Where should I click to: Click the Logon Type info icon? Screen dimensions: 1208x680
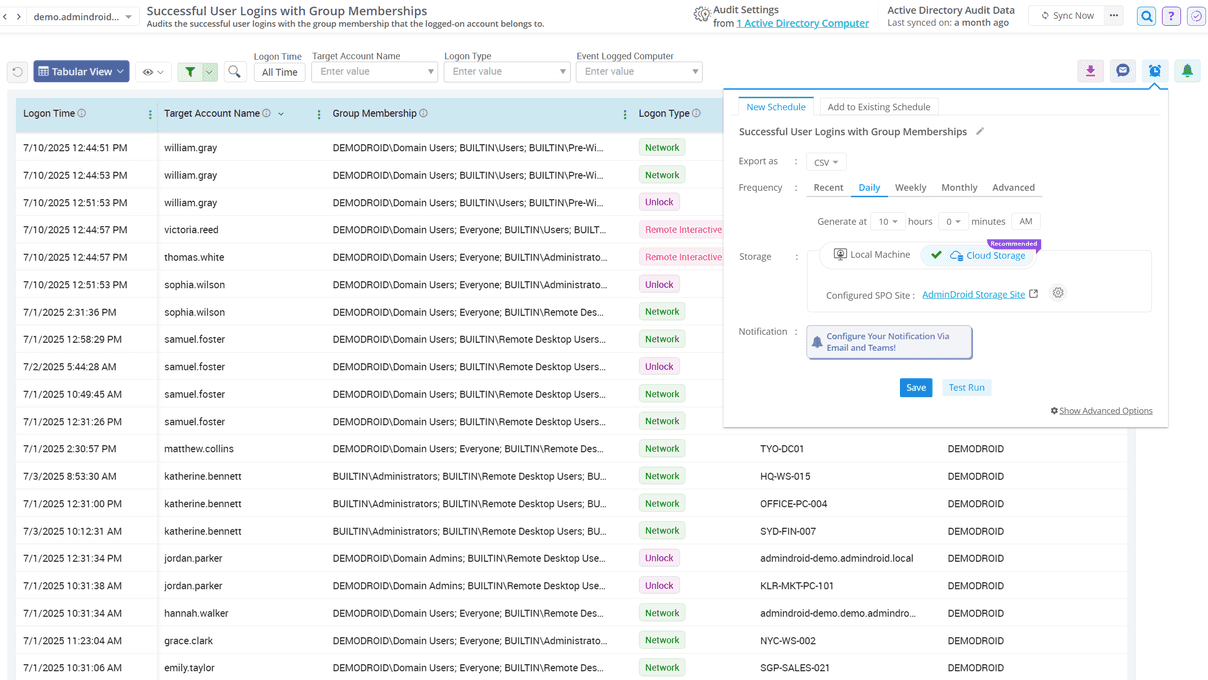click(x=697, y=114)
